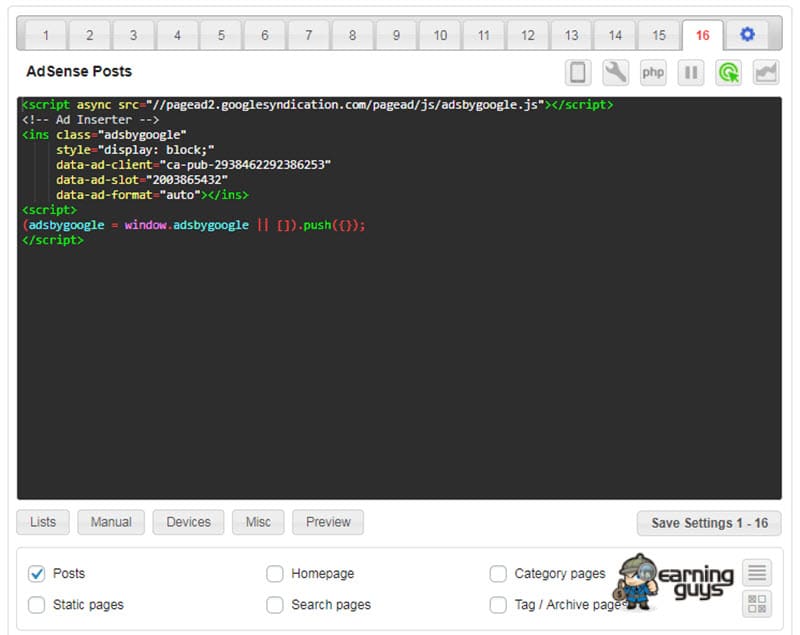Switch to block tab 14
This screenshot has height=635, width=800.
click(615, 35)
